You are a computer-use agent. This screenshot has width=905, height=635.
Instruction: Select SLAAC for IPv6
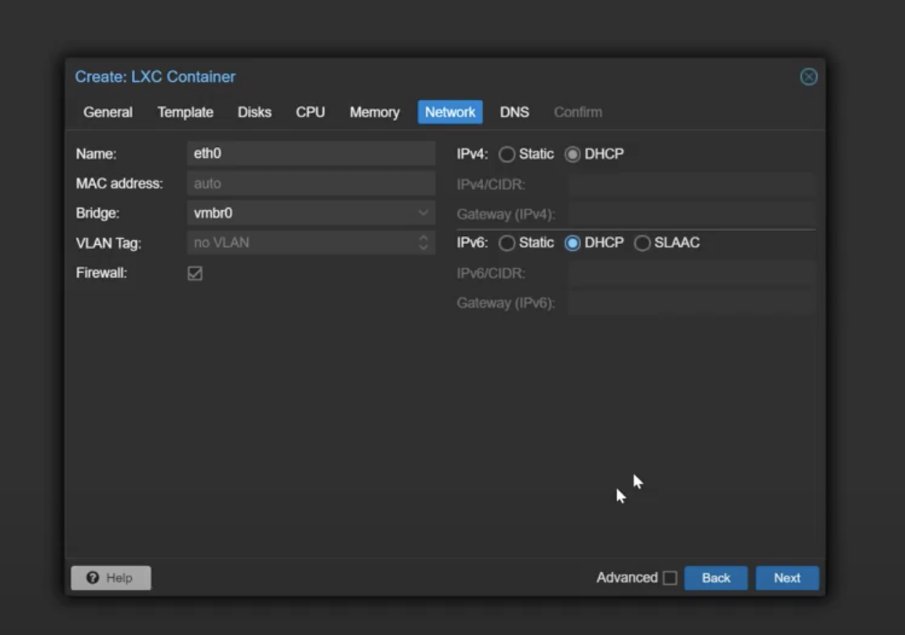pos(642,243)
